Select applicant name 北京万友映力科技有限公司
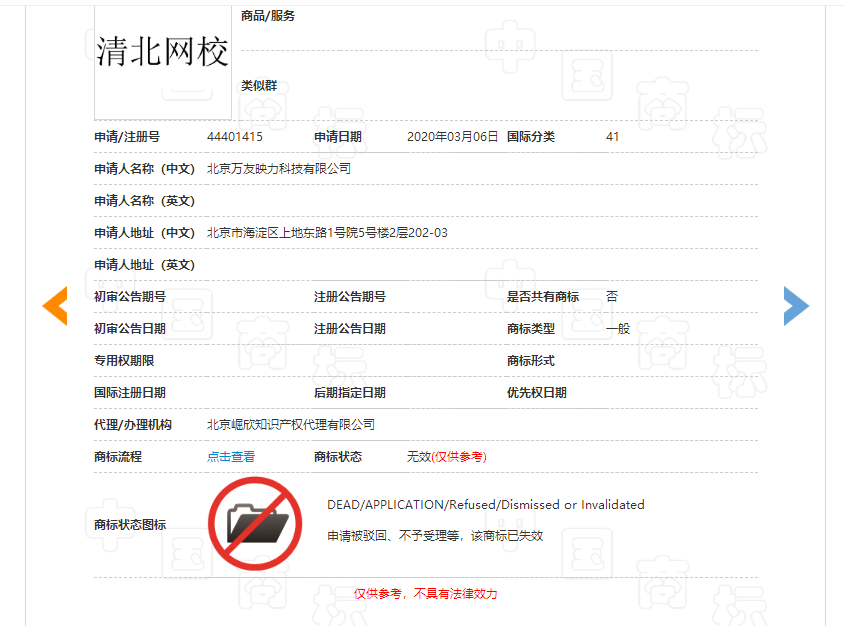Viewport: 845px width, 626px height. [x=279, y=169]
